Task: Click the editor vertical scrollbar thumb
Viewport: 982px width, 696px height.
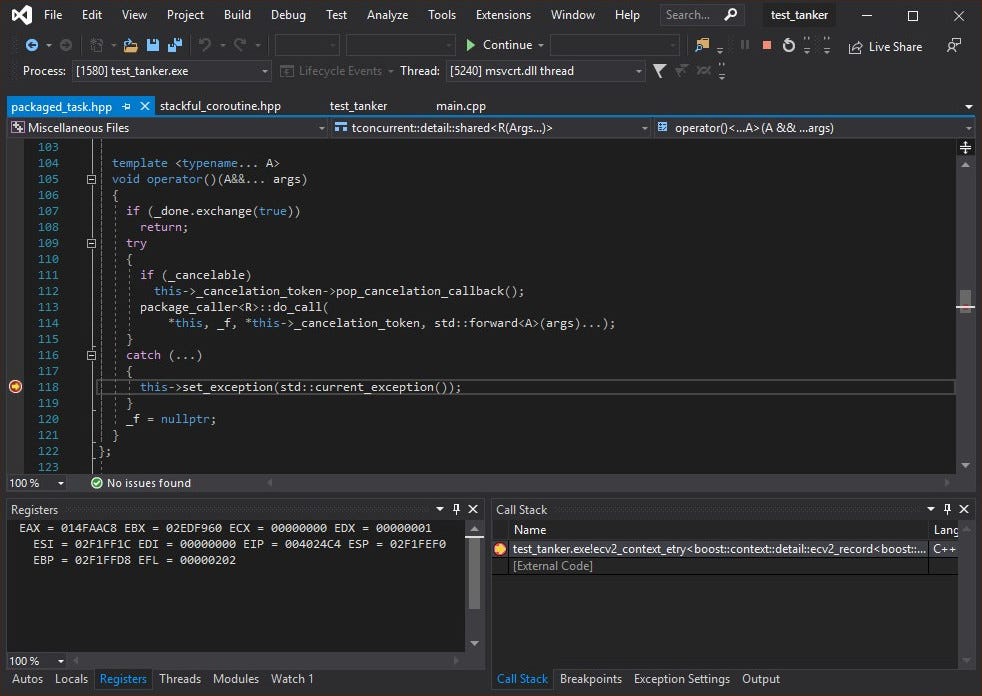Action: 965,301
